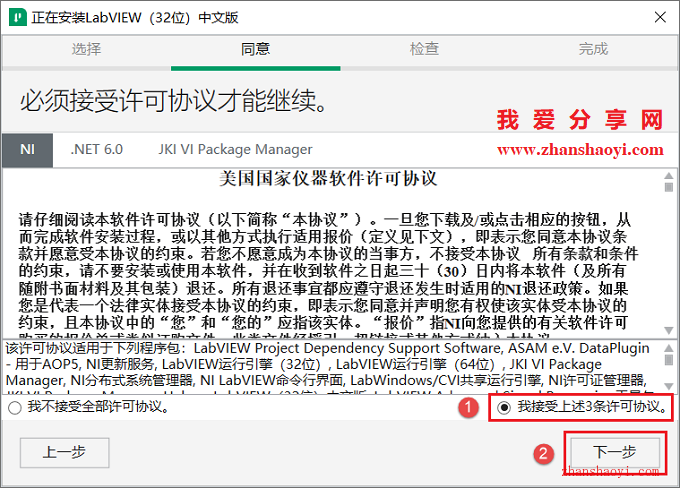Image resolution: width=680 pixels, height=488 pixels.
Task: Click package list scrollbar down arrow
Action: click(669, 386)
